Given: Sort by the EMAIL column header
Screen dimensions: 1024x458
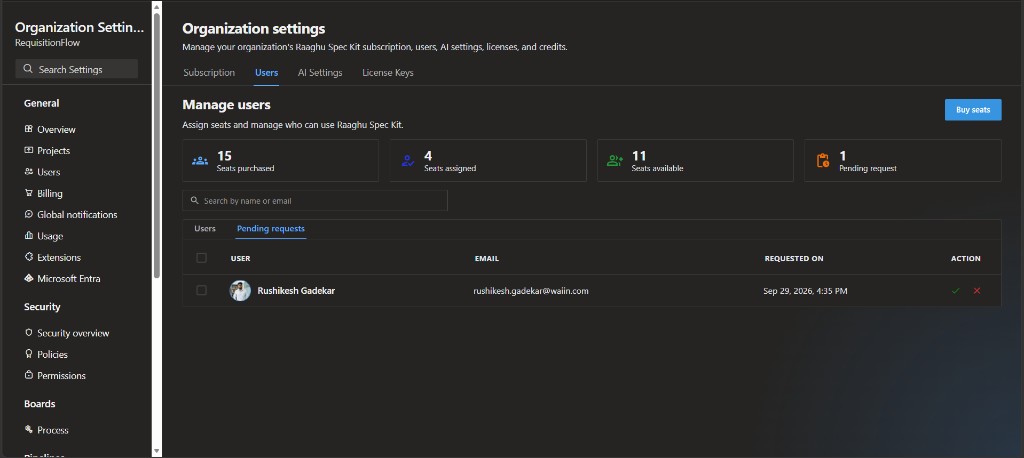Looking at the screenshot, I should [x=487, y=258].
